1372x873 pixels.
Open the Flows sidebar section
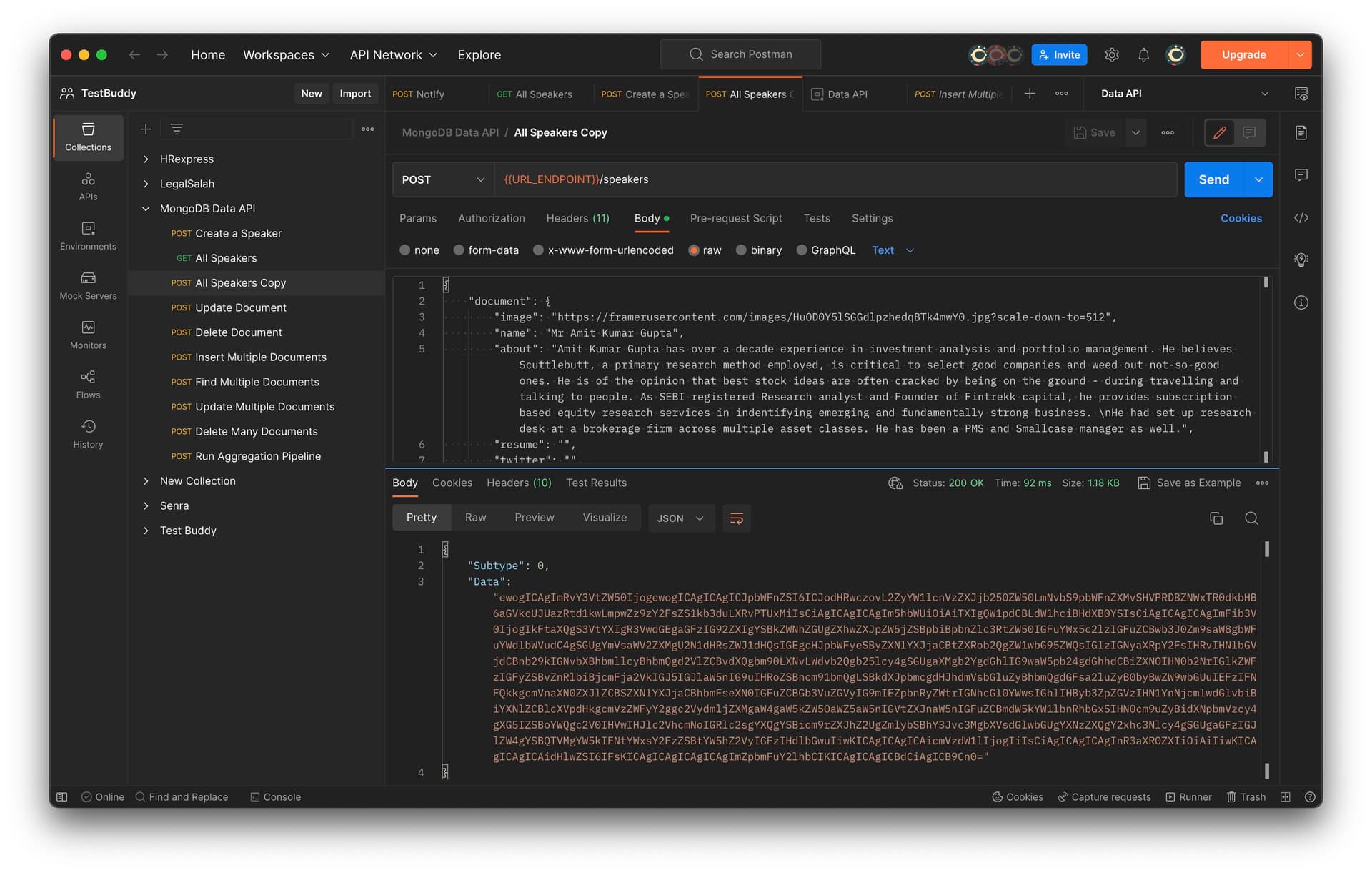(x=88, y=384)
